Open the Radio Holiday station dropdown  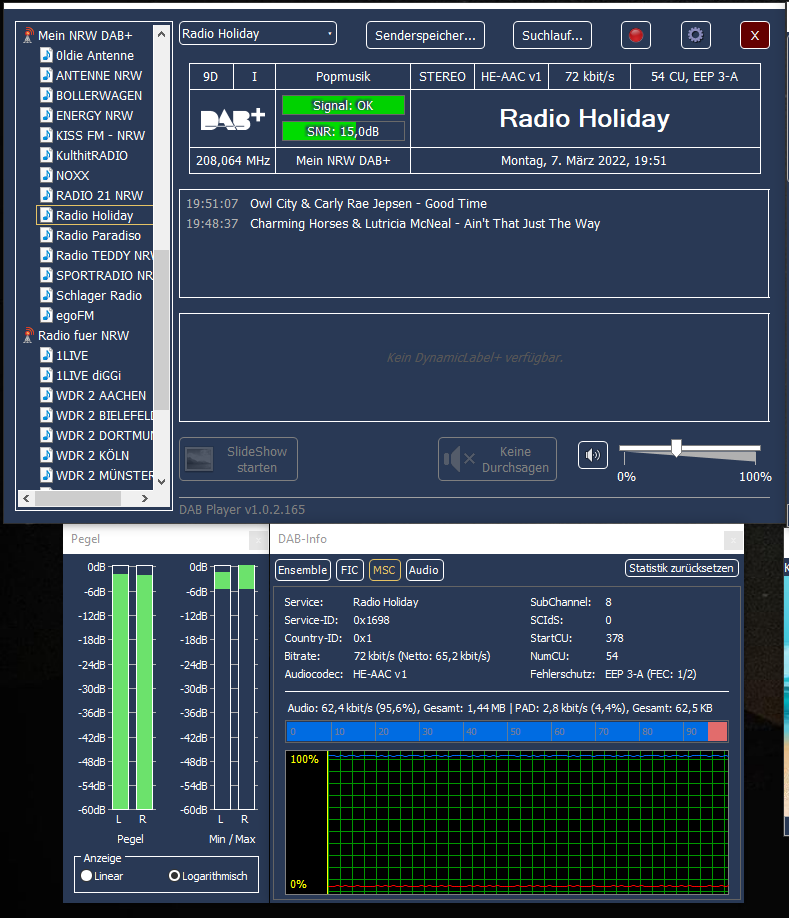(x=258, y=34)
